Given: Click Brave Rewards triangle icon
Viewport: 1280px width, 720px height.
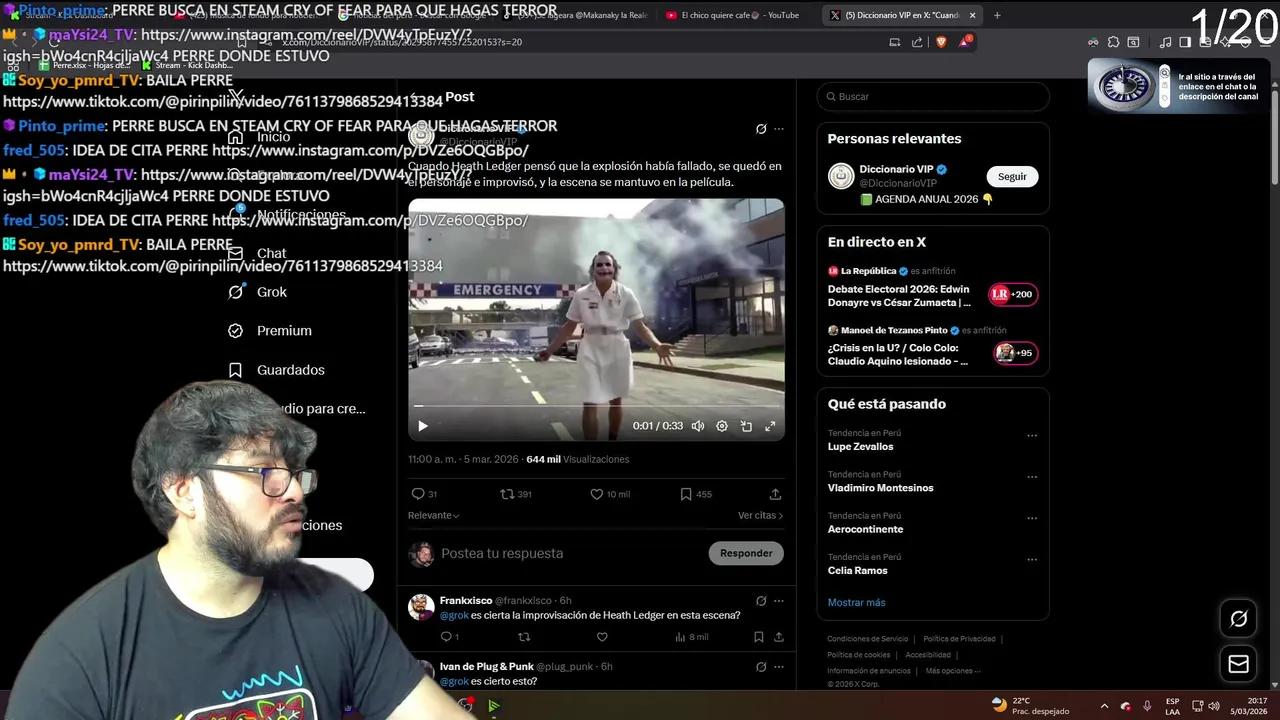Looking at the screenshot, I should click(x=965, y=42).
